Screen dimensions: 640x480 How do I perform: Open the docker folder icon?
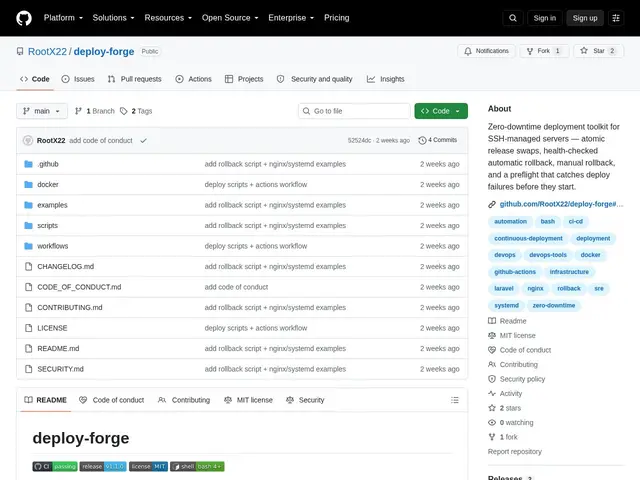click(x=28, y=184)
